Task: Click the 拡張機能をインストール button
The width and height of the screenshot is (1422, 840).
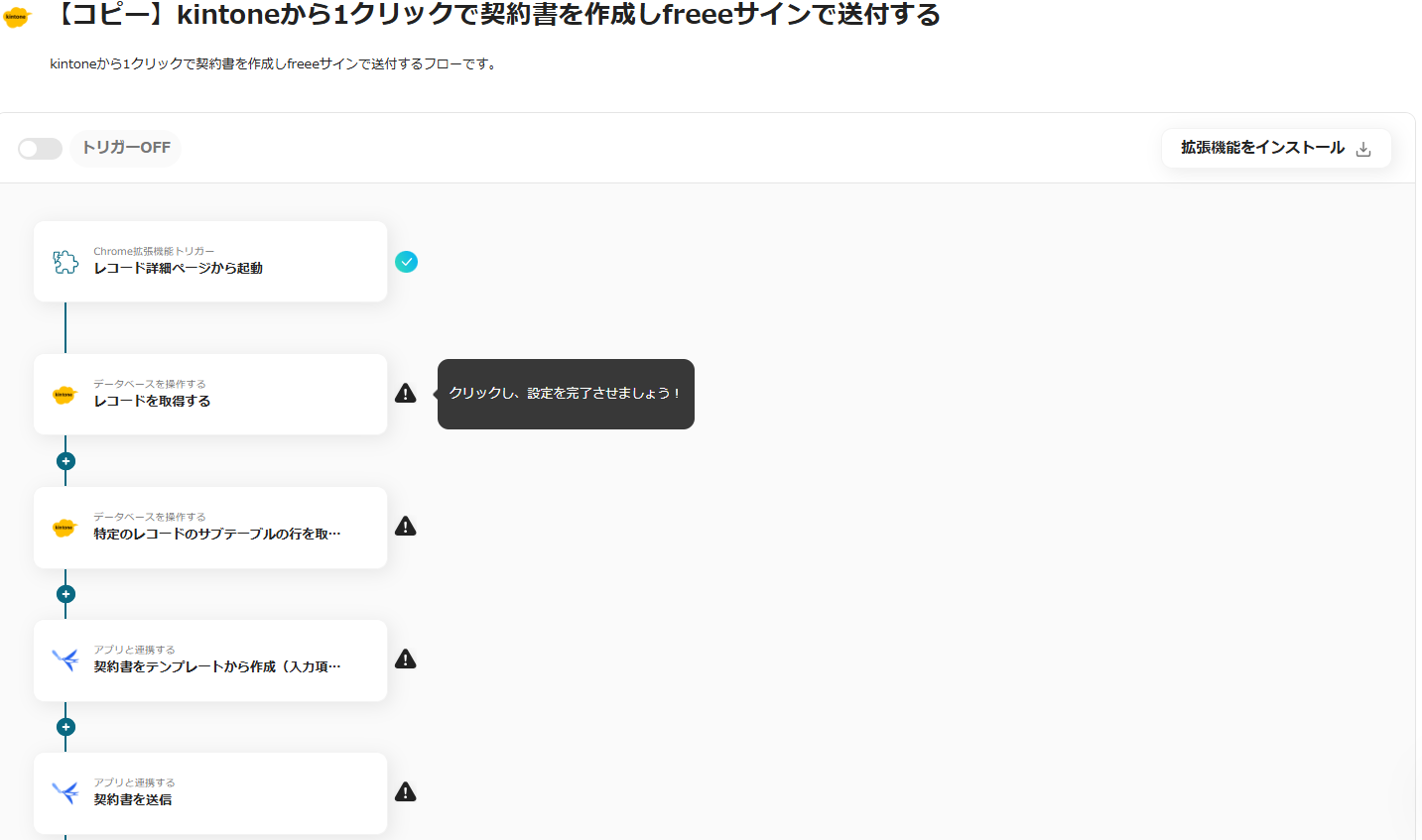Action: (x=1276, y=148)
